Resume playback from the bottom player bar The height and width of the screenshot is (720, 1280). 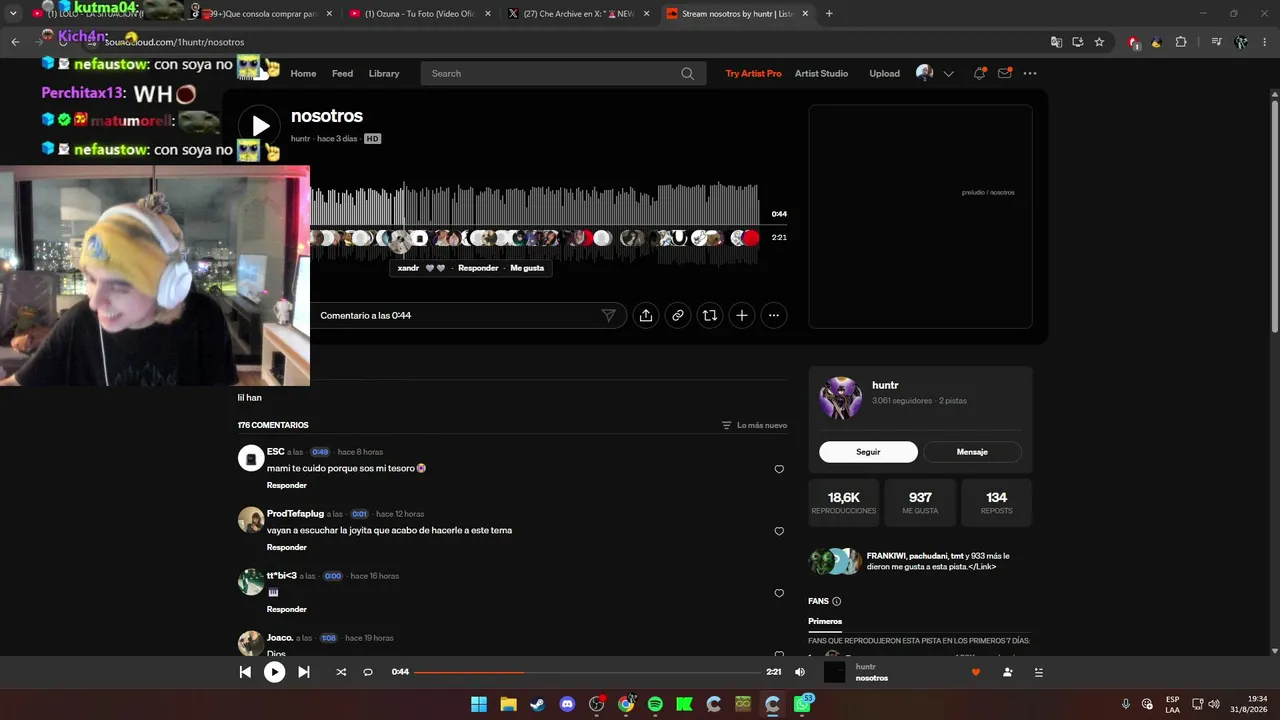coord(274,672)
